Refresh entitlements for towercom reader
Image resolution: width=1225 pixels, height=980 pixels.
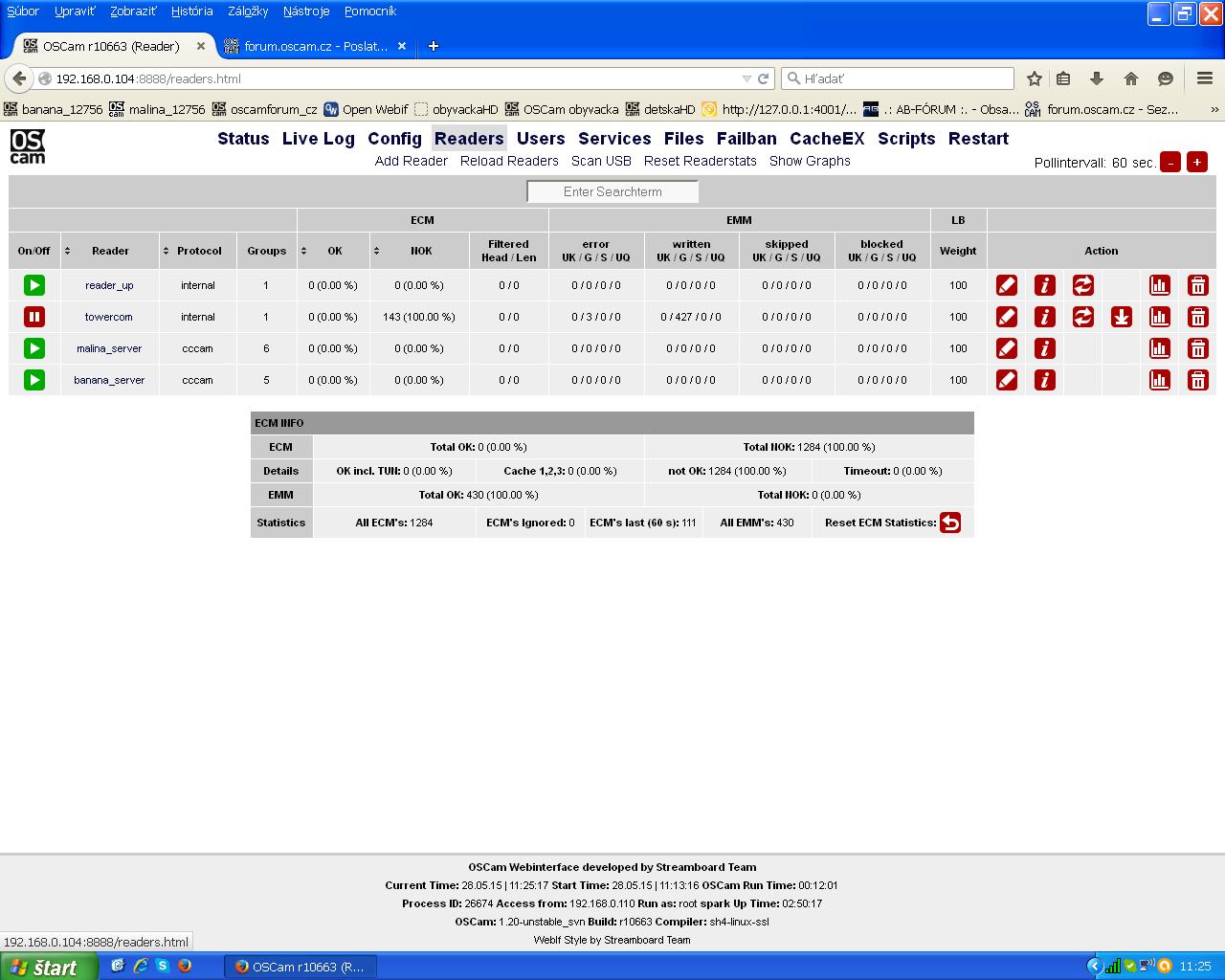[x=1083, y=317]
